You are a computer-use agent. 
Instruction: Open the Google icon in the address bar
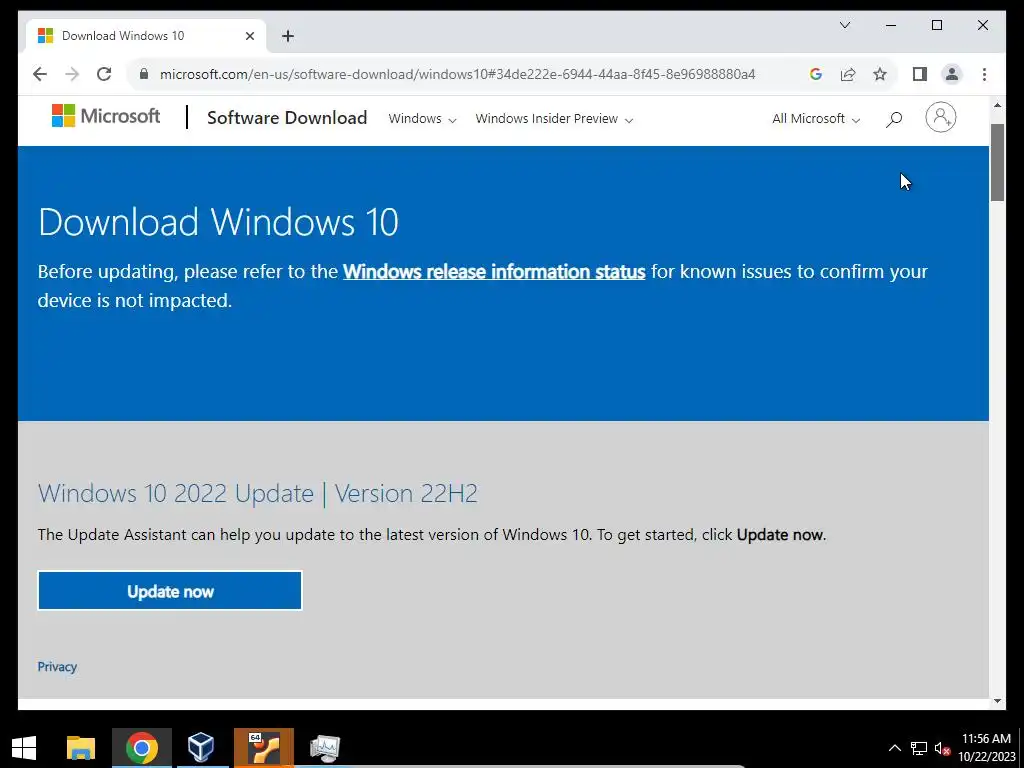pos(816,74)
